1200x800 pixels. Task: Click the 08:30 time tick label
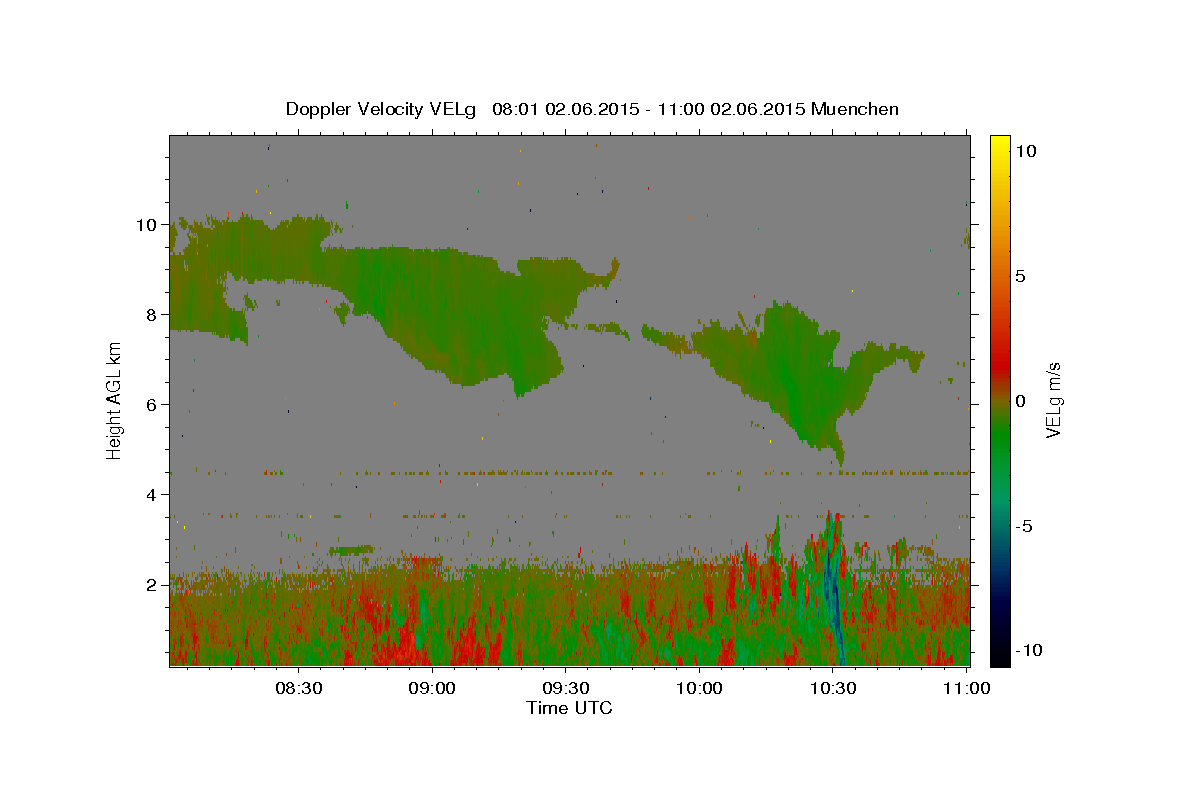299,689
